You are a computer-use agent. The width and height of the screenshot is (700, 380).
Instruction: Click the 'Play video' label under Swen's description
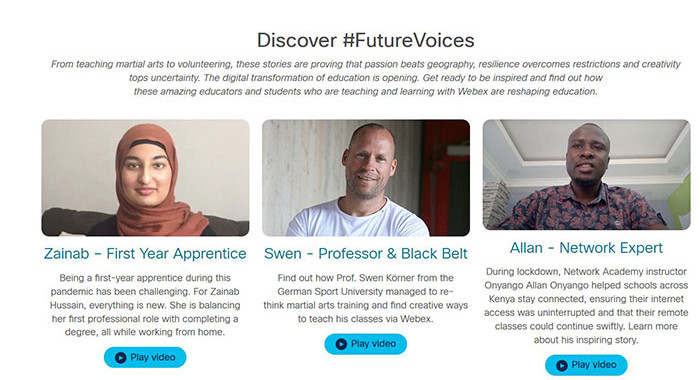pos(374,344)
